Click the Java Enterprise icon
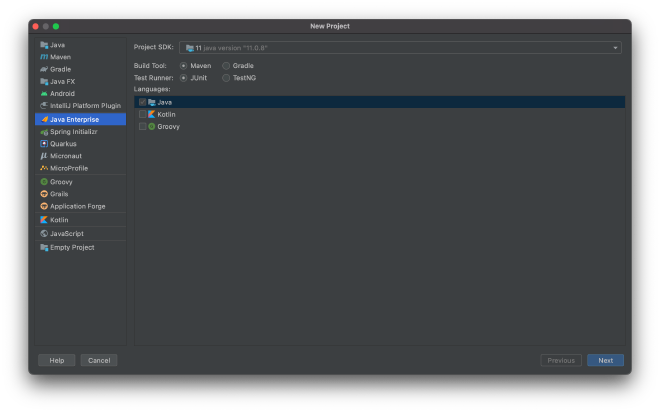 (x=44, y=120)
